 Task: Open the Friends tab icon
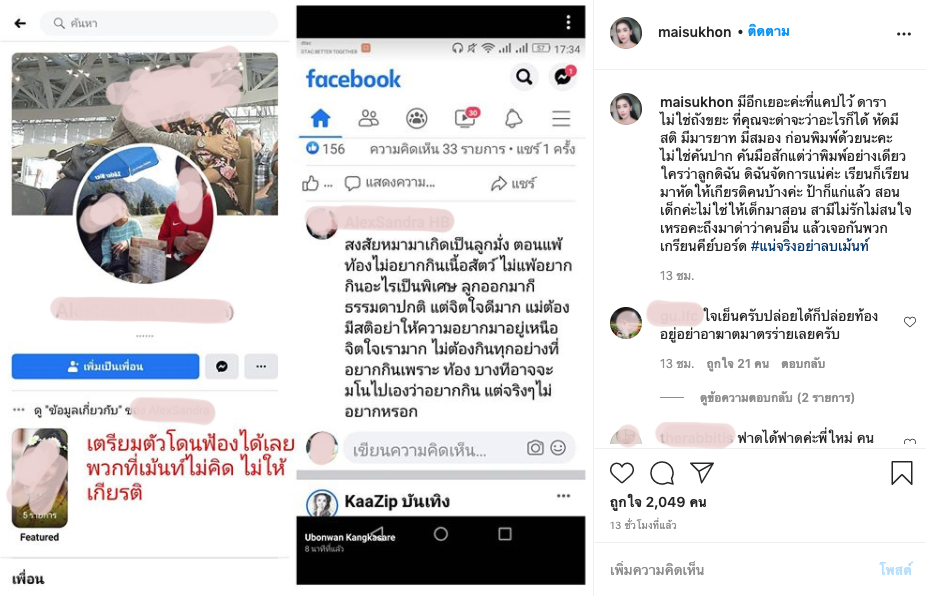click(x=369, y=119)
